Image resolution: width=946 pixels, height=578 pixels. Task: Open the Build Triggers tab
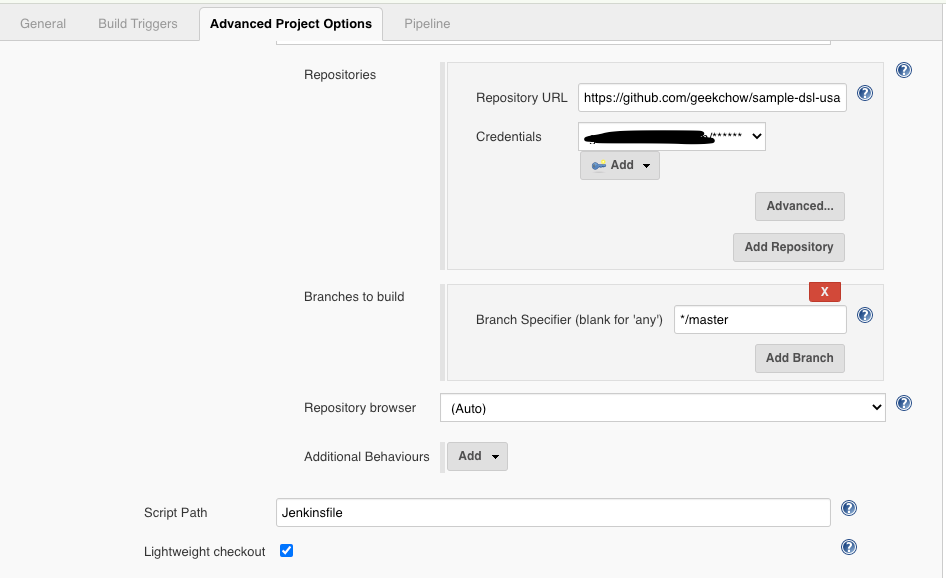[138, 24]
